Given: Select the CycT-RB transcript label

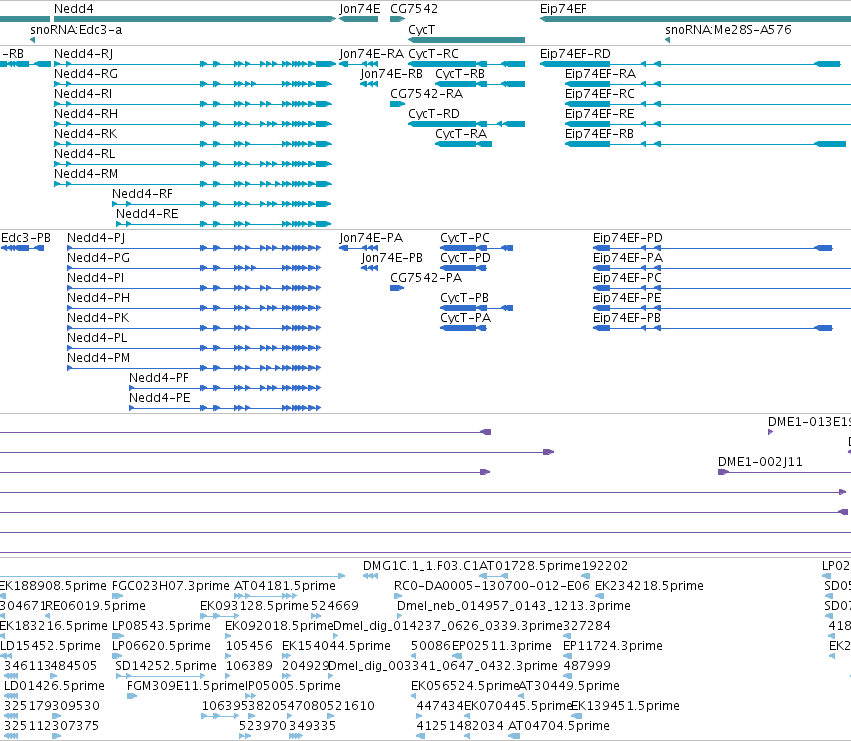Looking at the screenshot, I should pos(460,74).
